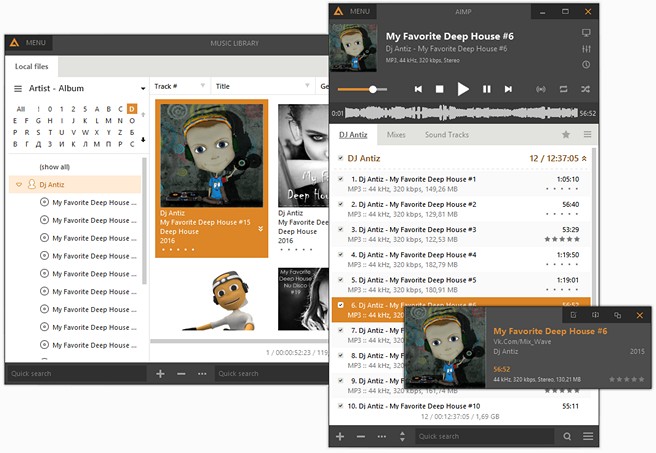Set star rating in track info popup
This screenshot has width=656, height=453.
coord(626,379)
